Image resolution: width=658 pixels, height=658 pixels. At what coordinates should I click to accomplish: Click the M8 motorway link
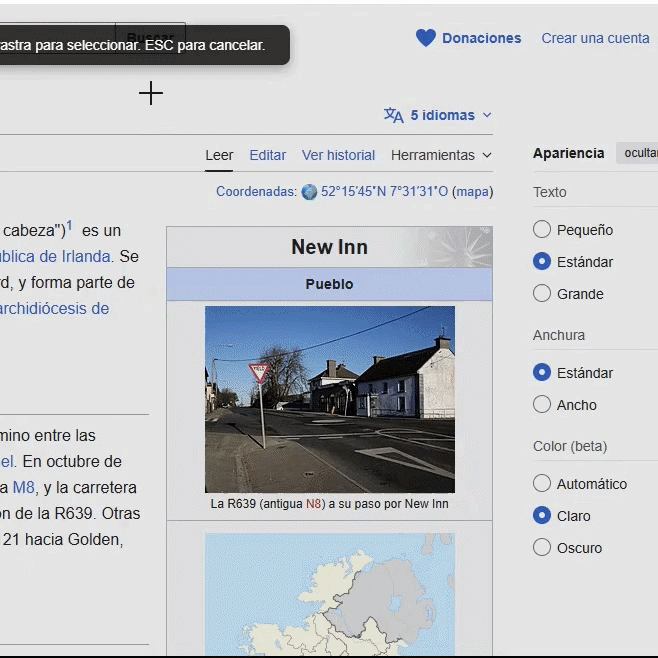pyautogui.click(x=23, y=488)
